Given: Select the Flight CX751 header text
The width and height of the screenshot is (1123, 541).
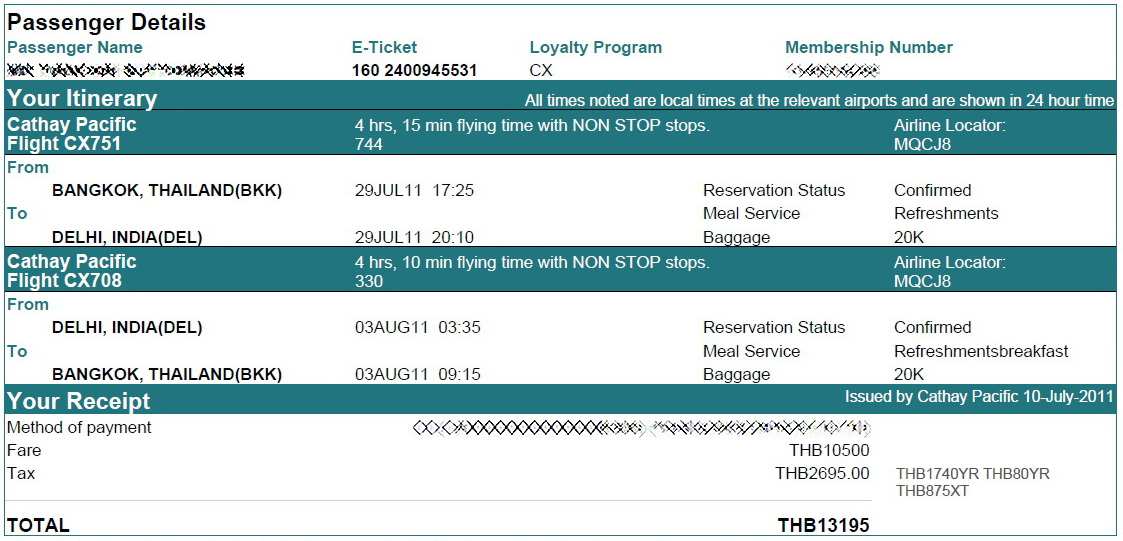Looking at the screenshot, I should 64,144.
